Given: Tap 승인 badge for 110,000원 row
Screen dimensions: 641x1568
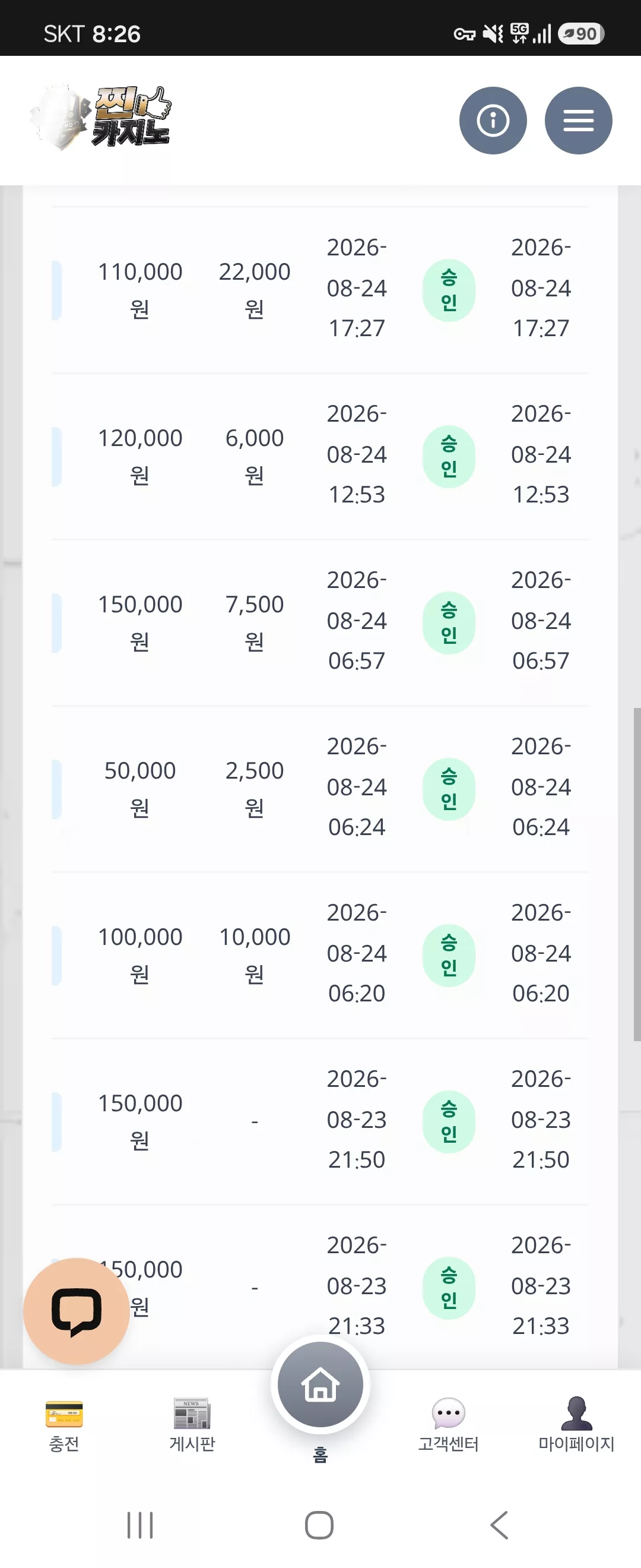Looking at the screenshot, I should (449, 290).
